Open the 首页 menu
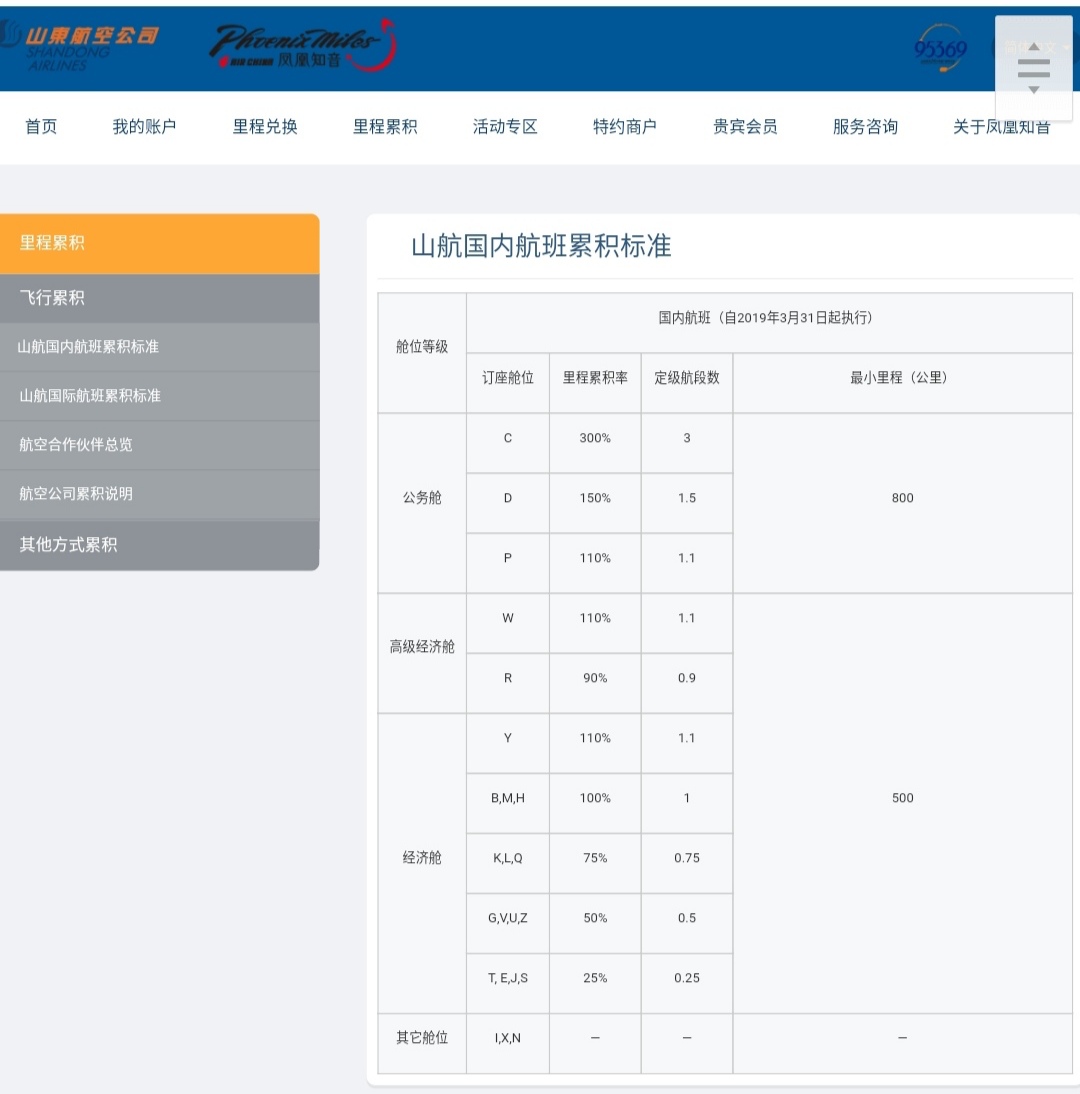Screen dimensions: 1080x1094 point(41,126)
